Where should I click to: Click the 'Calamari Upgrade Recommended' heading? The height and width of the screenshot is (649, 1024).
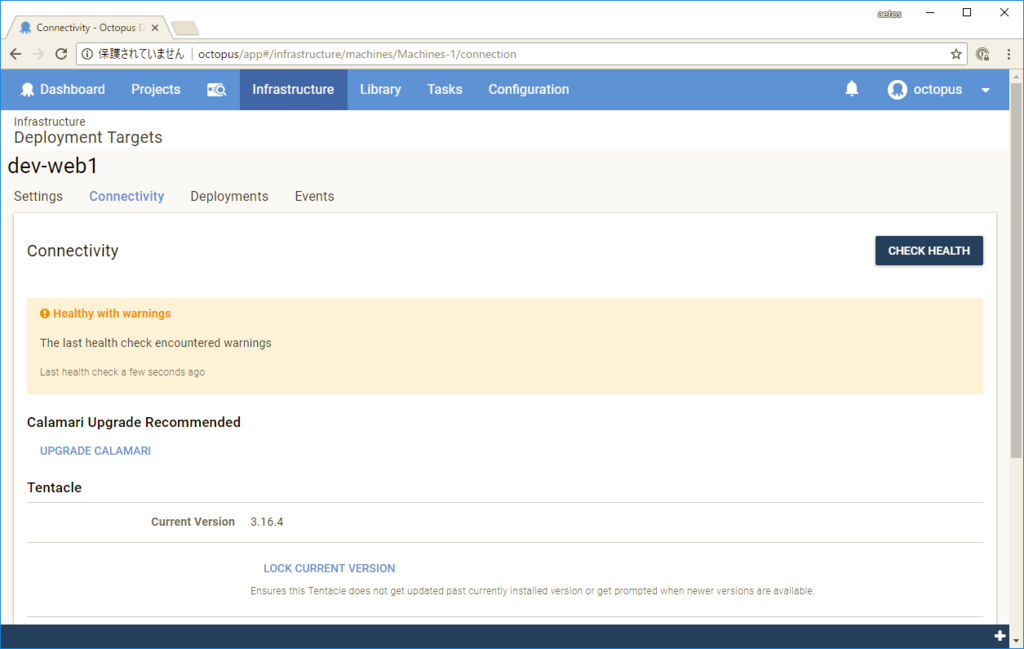pos(134,422)
